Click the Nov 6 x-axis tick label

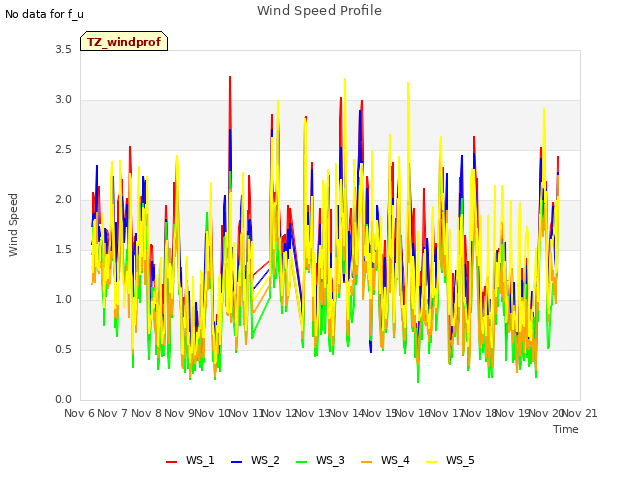pyautogui.click(x=79, y=413)
